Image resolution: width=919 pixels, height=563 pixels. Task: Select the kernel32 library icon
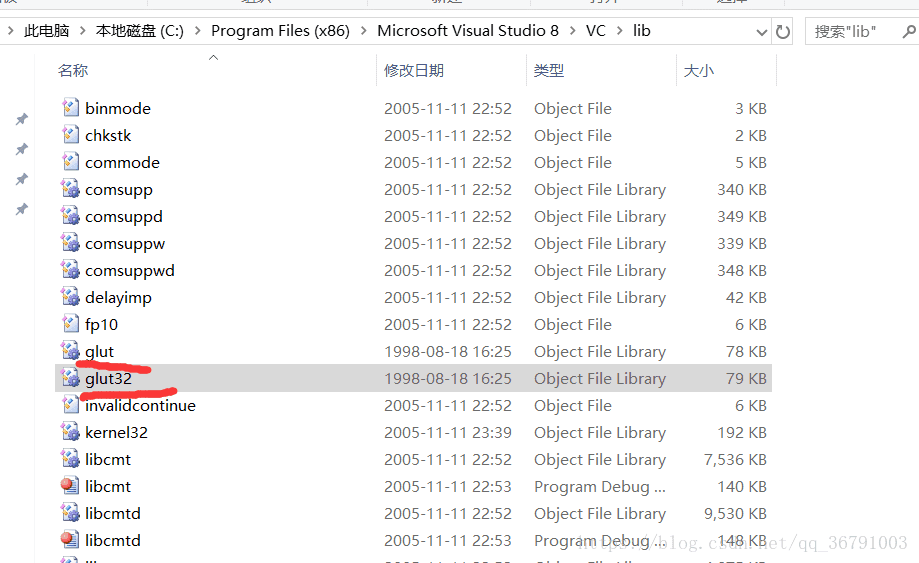70,432
